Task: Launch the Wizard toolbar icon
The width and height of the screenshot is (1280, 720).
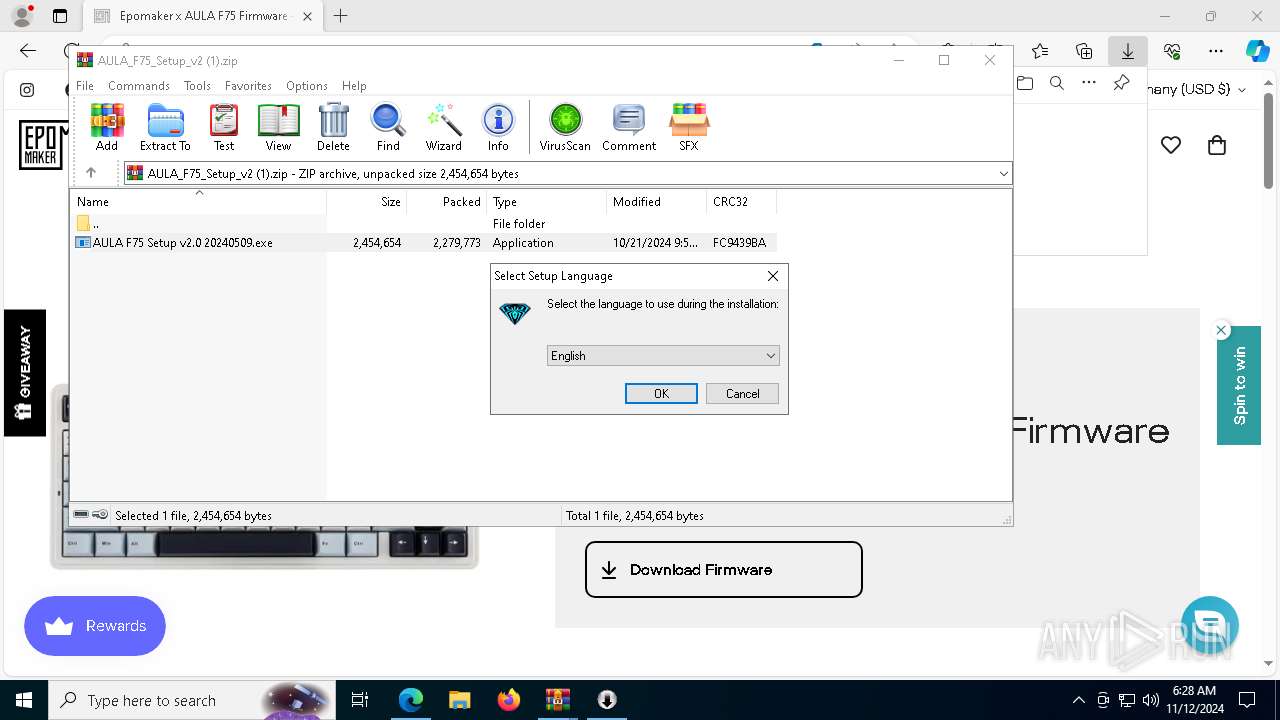Action: tap(443, 127)
